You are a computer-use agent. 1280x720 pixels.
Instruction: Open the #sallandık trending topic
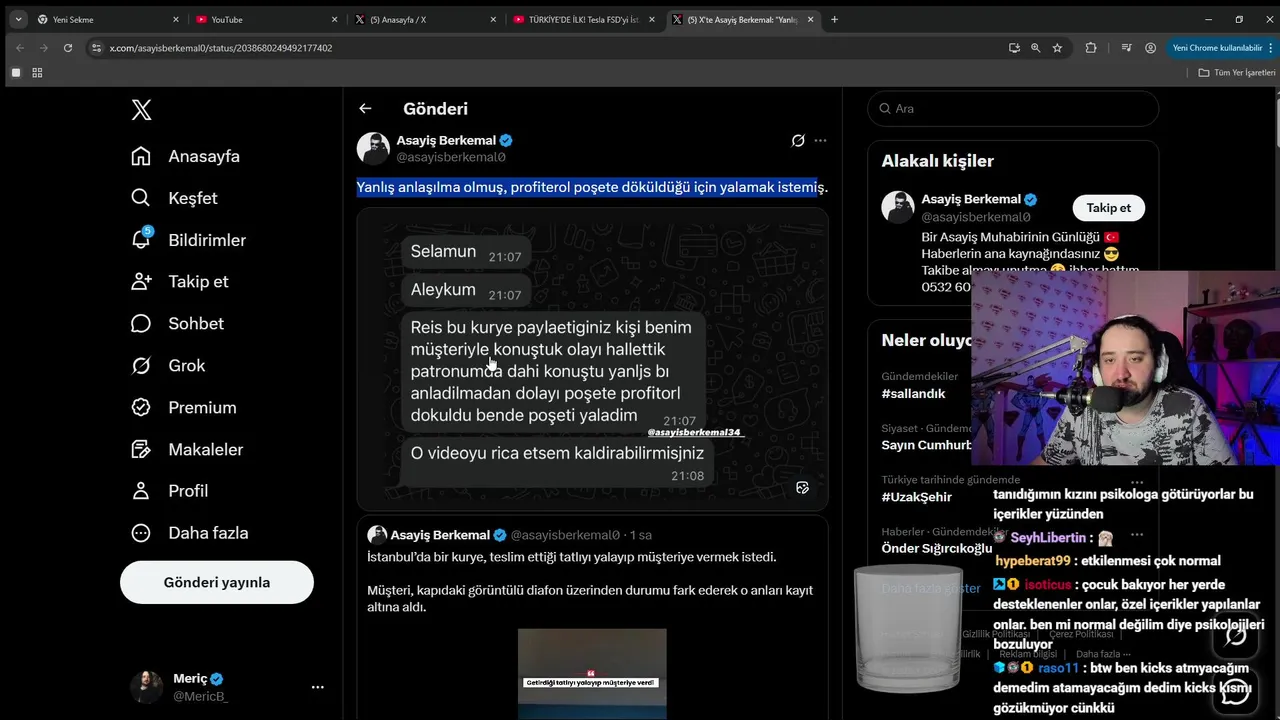(x=914, y=394)
